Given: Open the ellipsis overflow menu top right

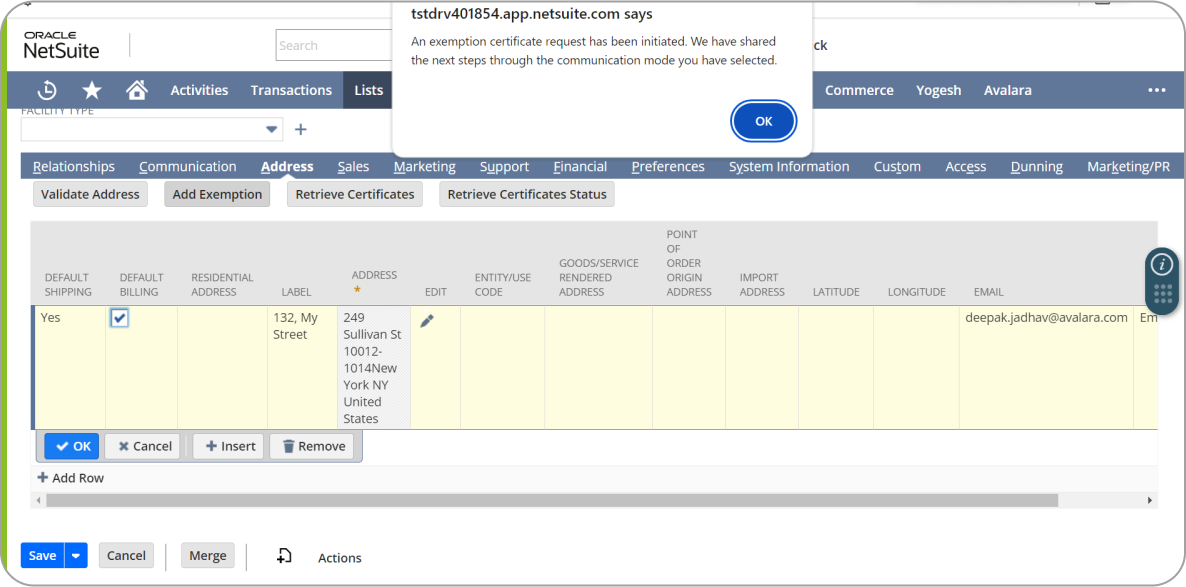Looking at the screenshot, I should [1156, 90].
